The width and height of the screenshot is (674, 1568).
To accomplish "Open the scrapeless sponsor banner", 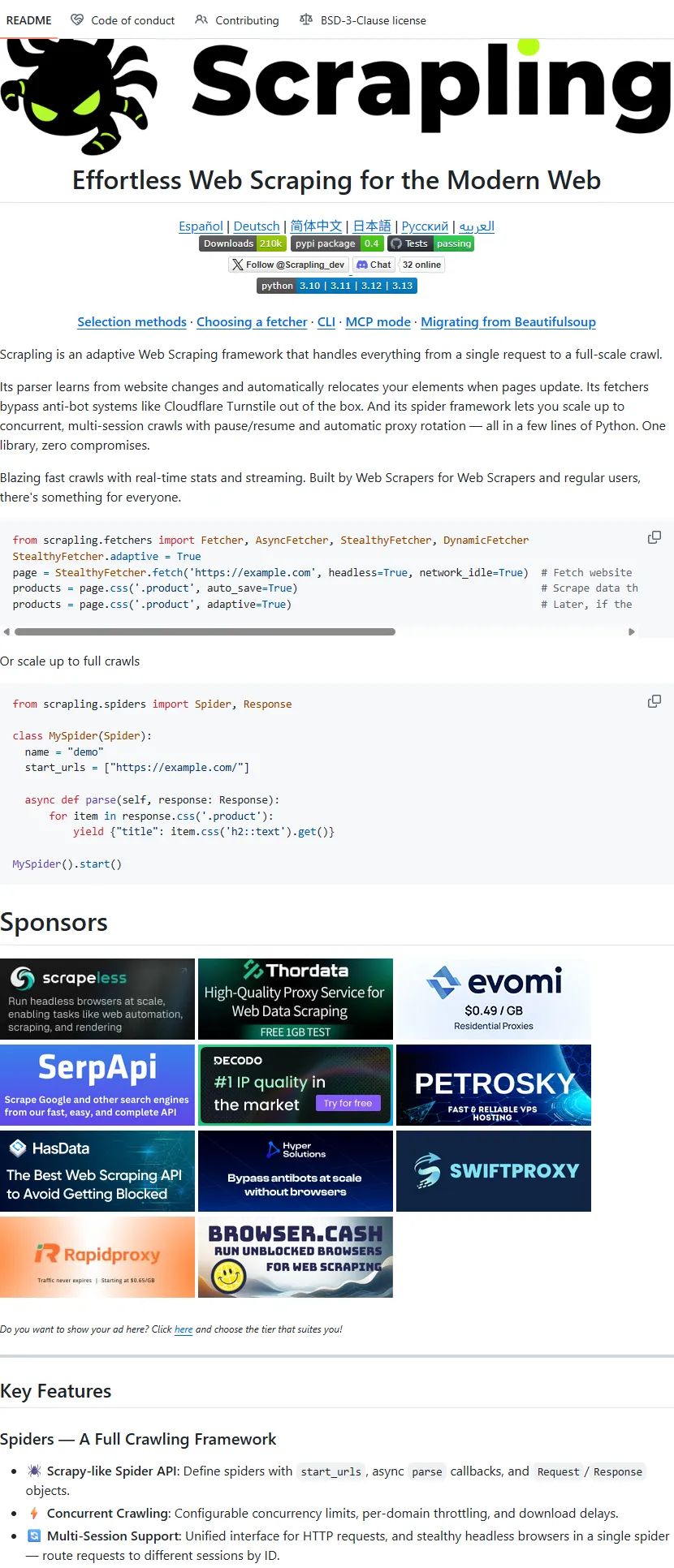I will [x=97, y=999].
